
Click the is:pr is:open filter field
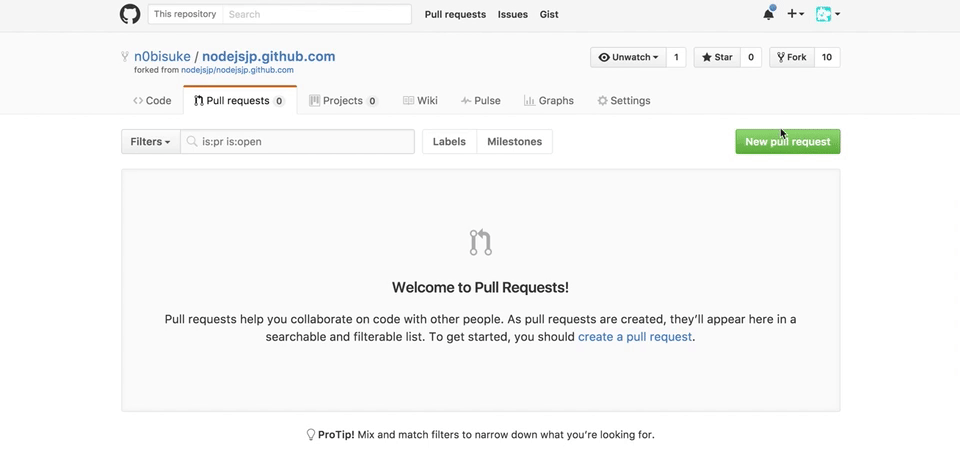pos(298,141)
